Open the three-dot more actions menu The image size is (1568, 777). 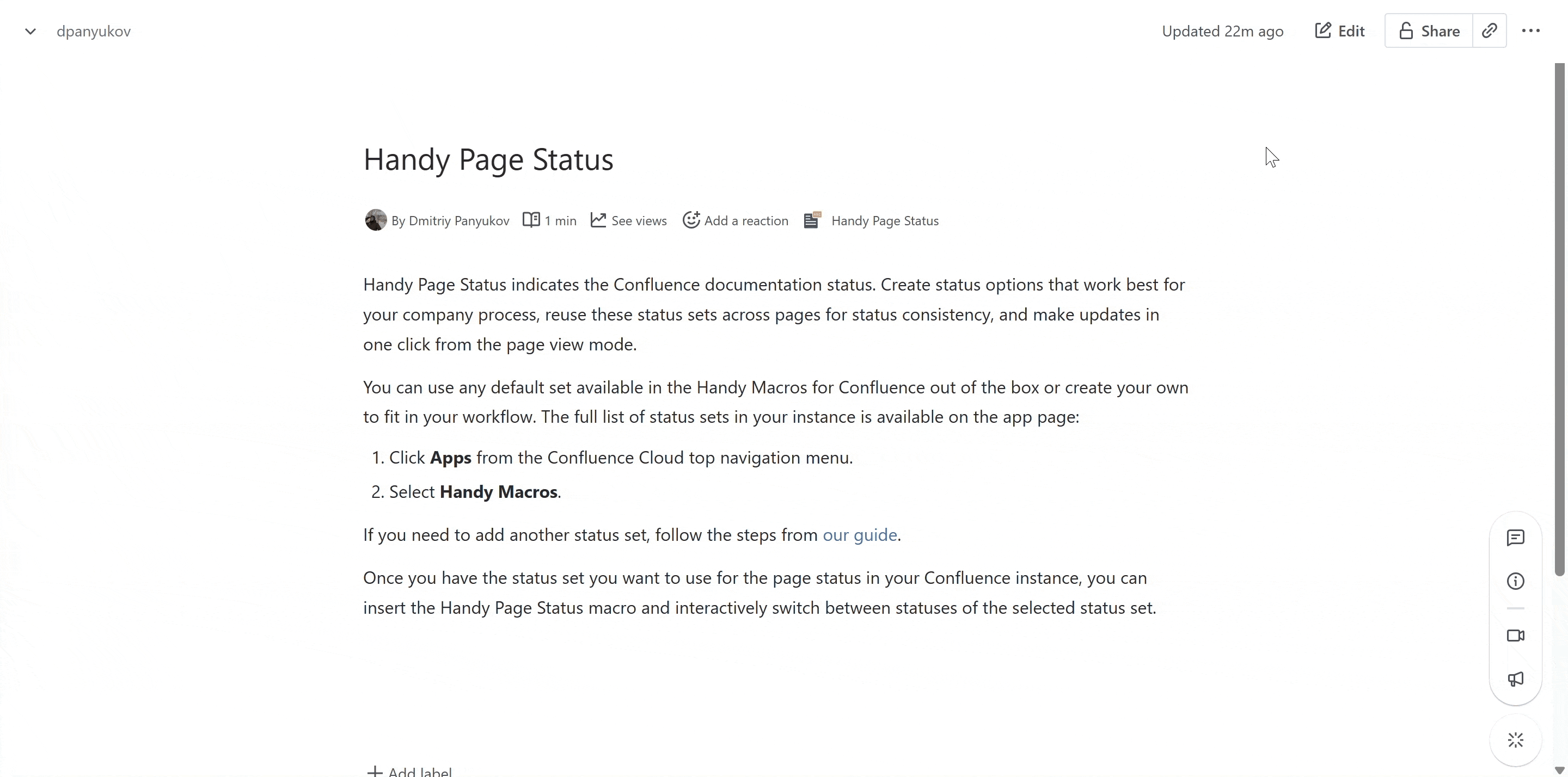point(1530,30)
